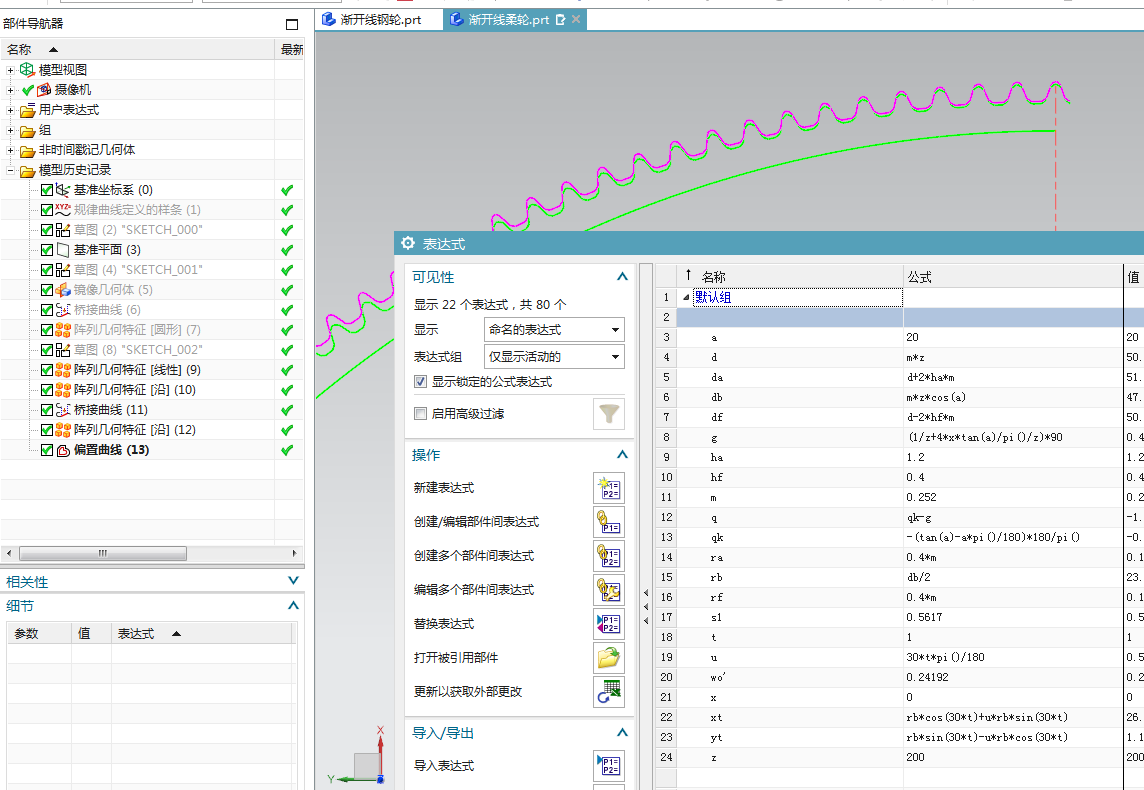
Task: Collapse the 操作 section
Action: [622, 454]
